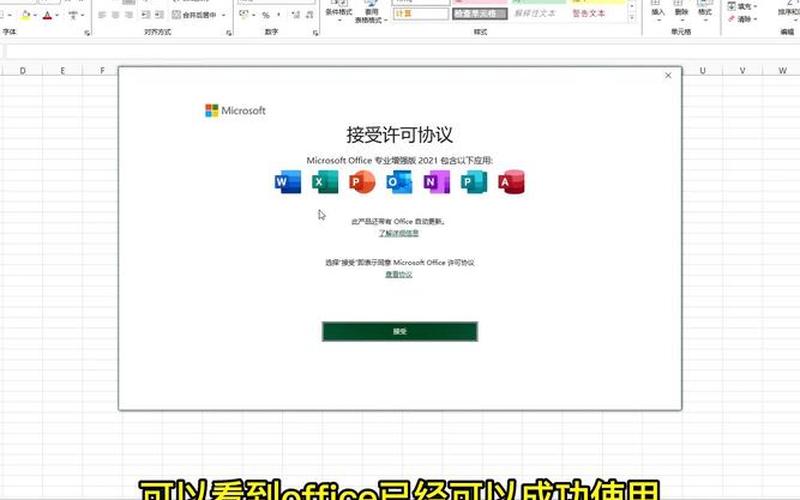The height and width of the screenshot is (500, 800).
Task: Click the 合并后居中 merge button
Action: pos(194,15)
